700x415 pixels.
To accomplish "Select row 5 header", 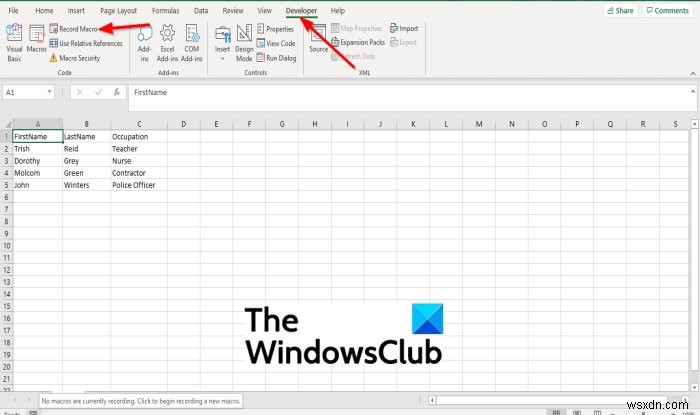I will (6, 185).
